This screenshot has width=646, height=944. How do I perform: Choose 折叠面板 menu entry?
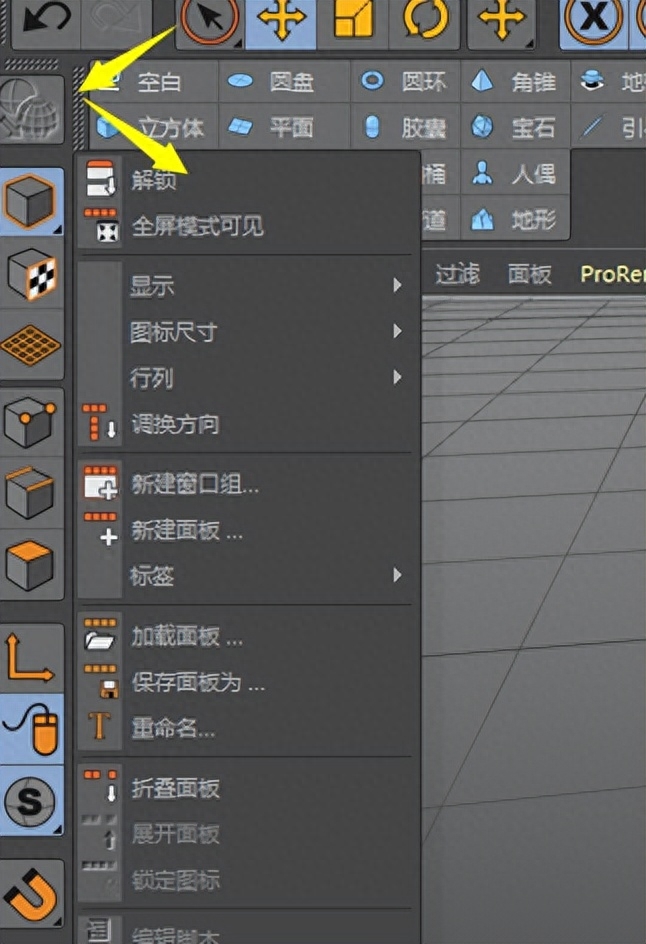pyautogui.click(x=247, y=788)
